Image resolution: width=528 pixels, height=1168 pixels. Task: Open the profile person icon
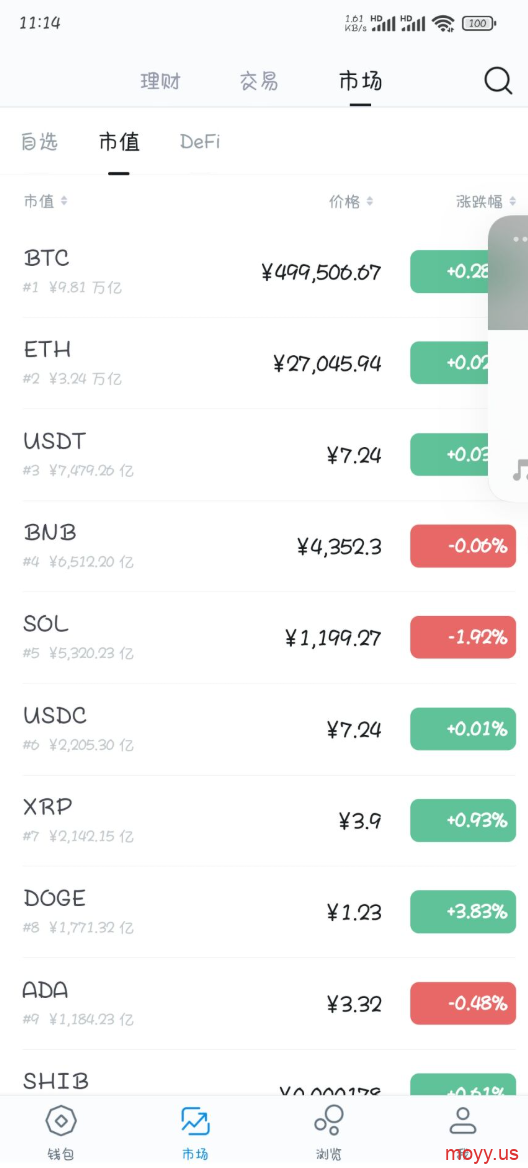(462, 1120)
